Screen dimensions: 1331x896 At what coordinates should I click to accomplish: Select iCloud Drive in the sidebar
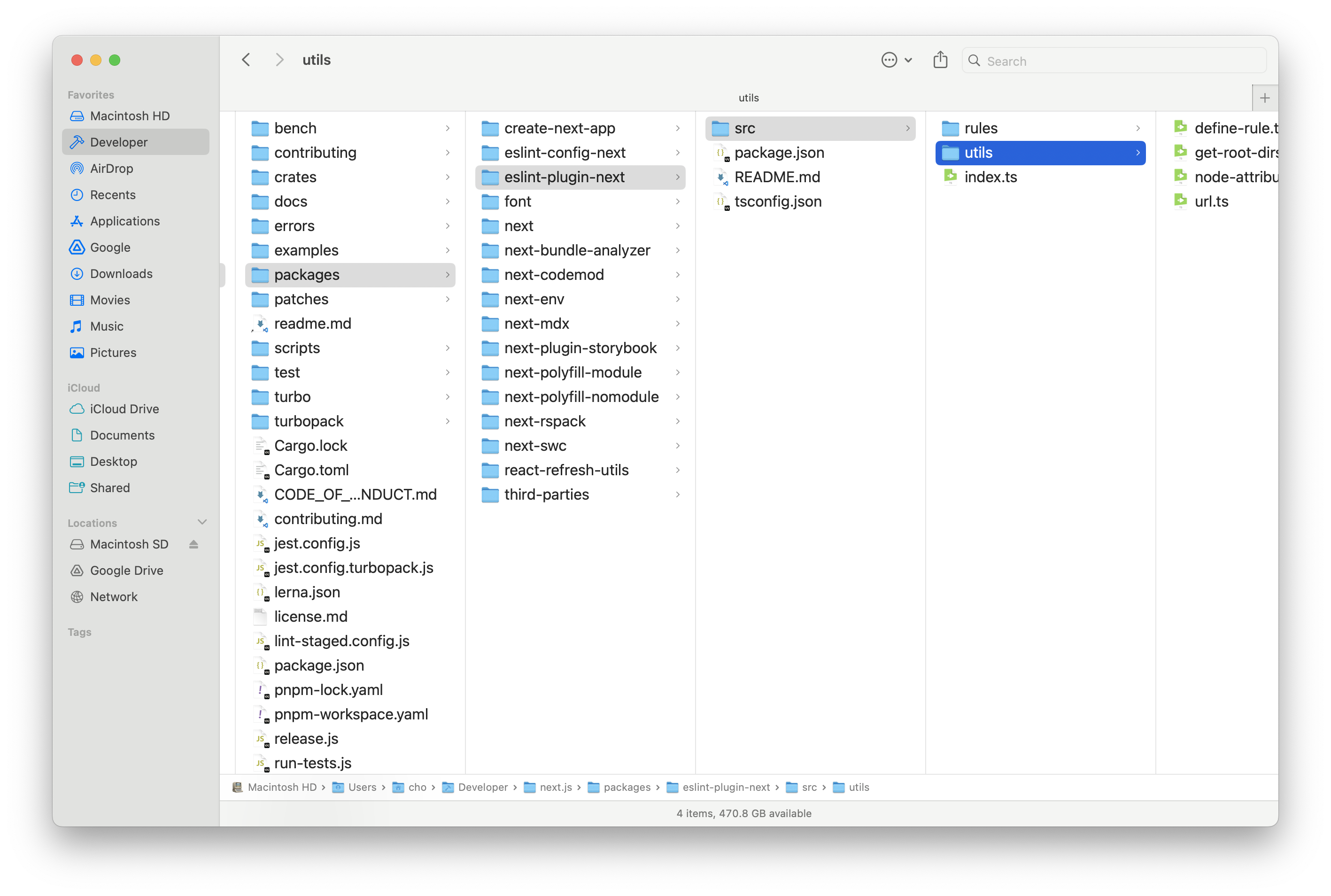[x=124, y=409]
